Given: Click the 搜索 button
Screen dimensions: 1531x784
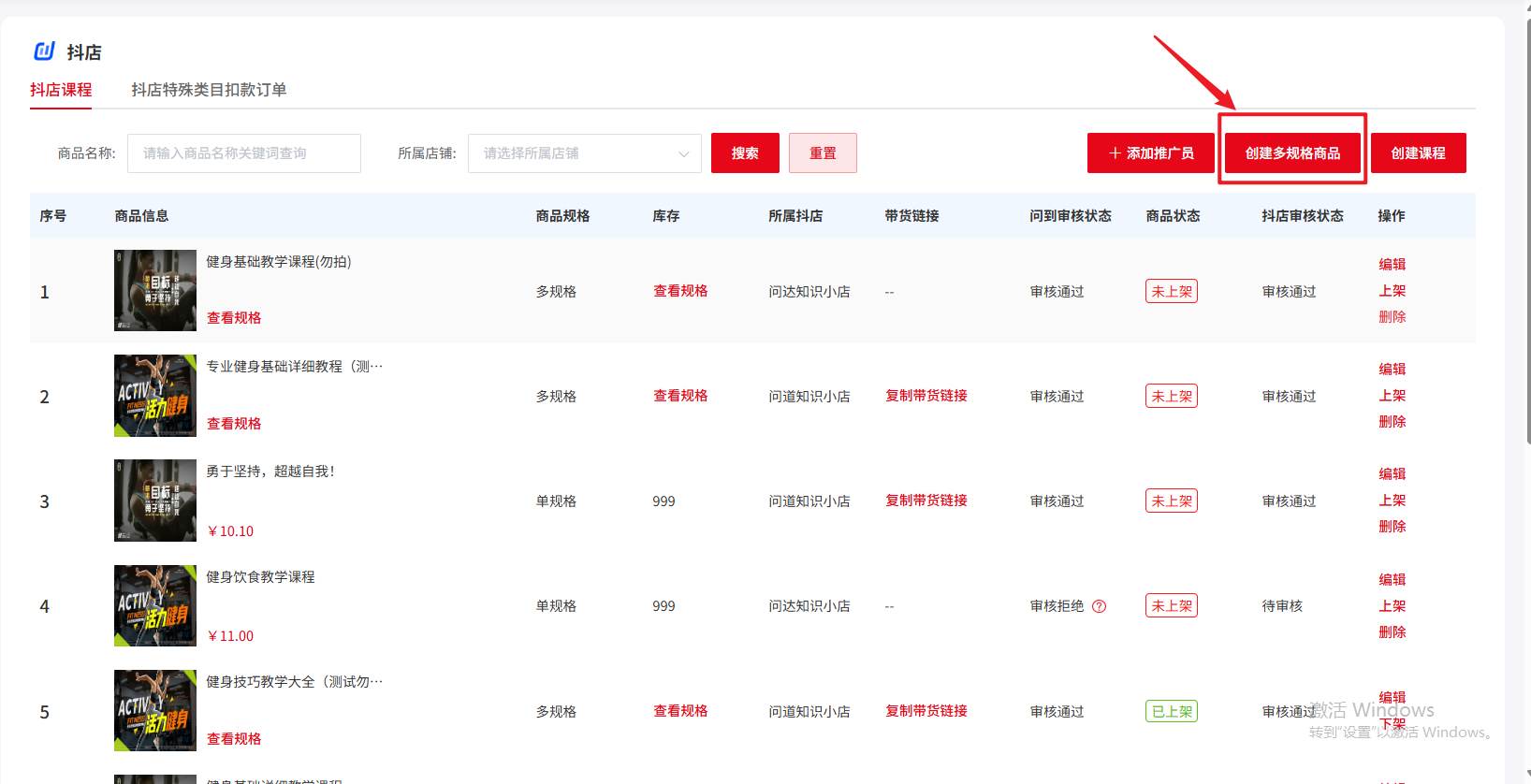Looking at the screenshot, I should [x=745, y=153].
